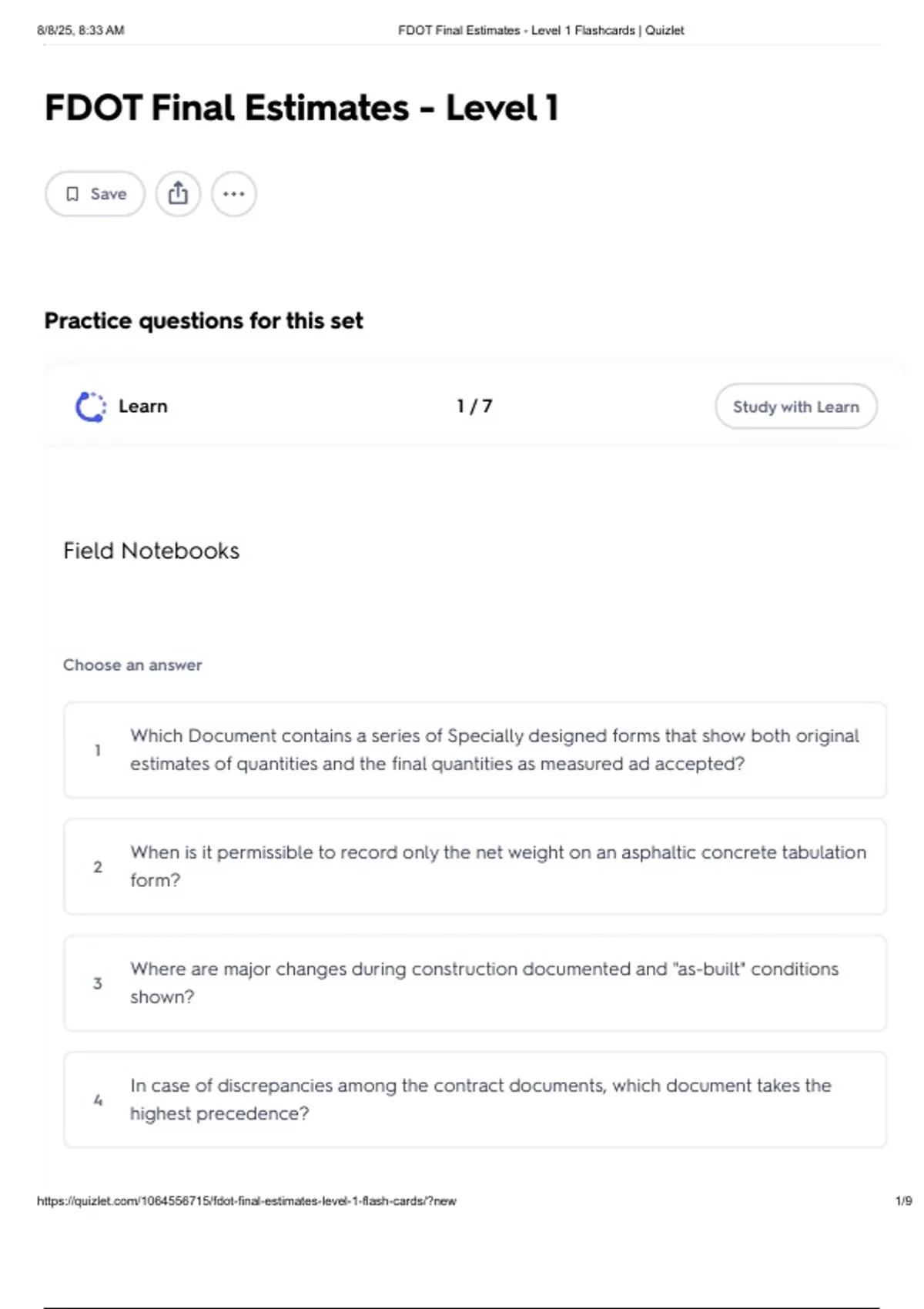Click the Field Notebooks question term
Image resolution: width=924 pixels, height=1309 pixels.
click(152, 551)
